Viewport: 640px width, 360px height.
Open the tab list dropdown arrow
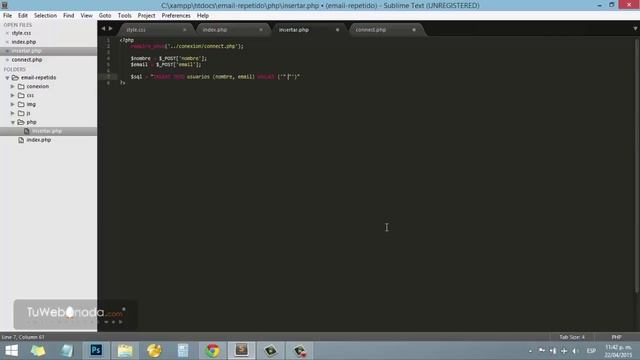click(x=635, y=29)
